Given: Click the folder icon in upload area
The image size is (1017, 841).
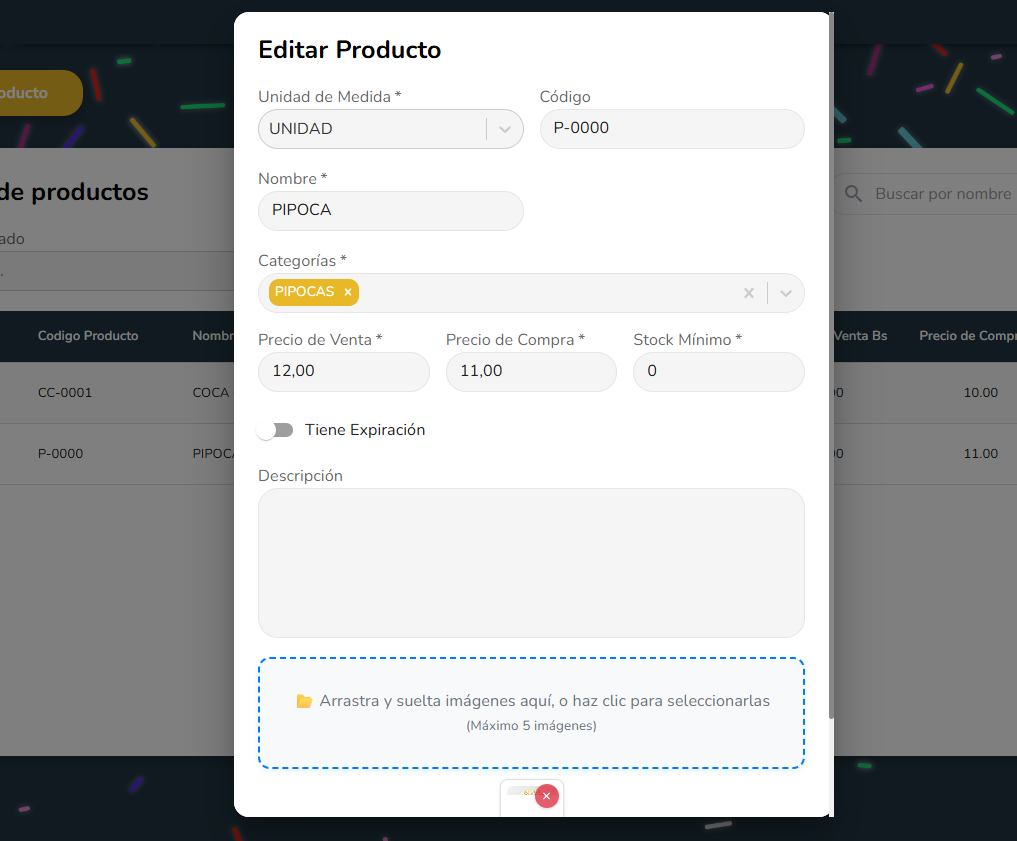Looking at the screenshot, I should pos(304,702).
